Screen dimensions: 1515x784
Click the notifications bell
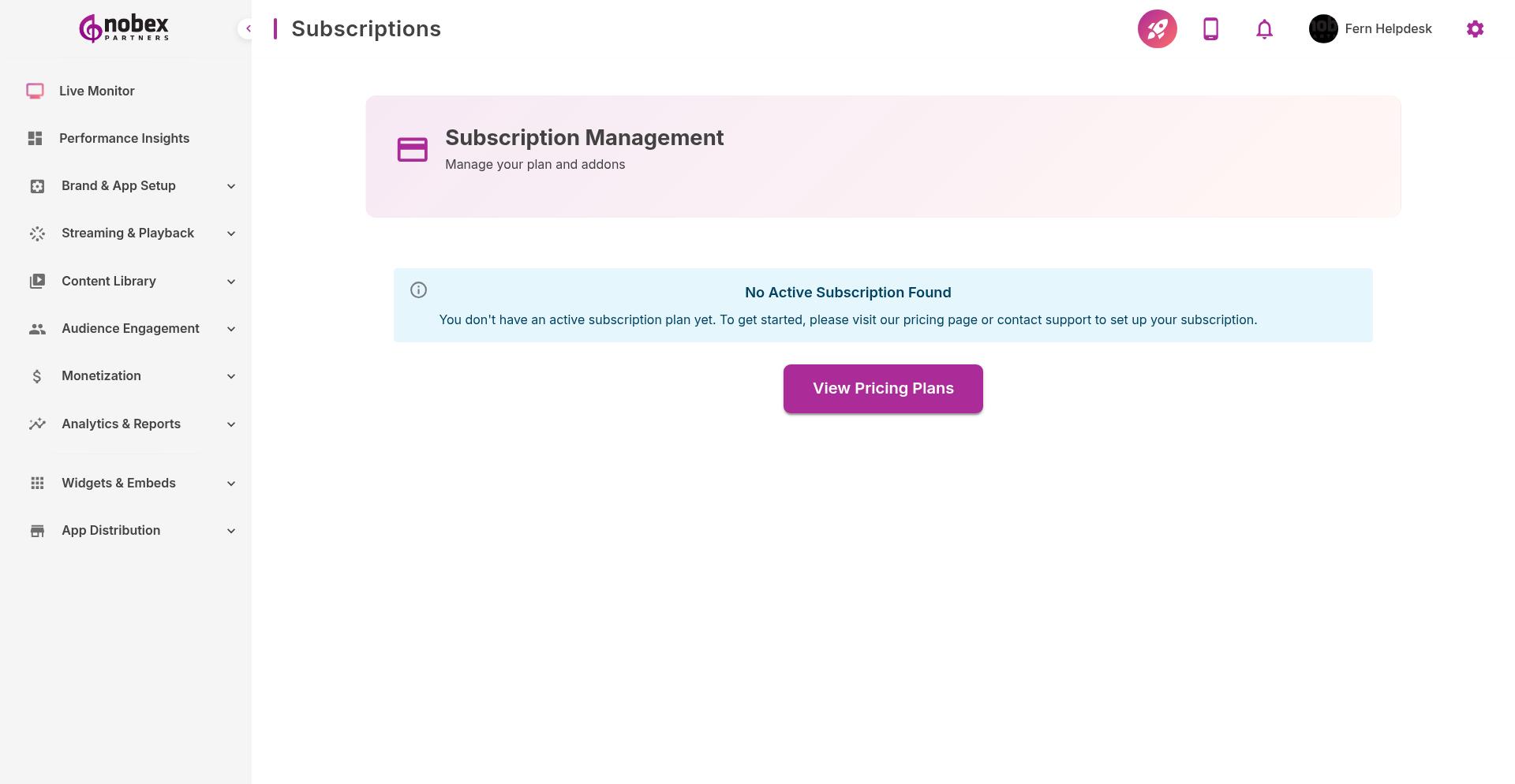click(x=1263, y=28)
